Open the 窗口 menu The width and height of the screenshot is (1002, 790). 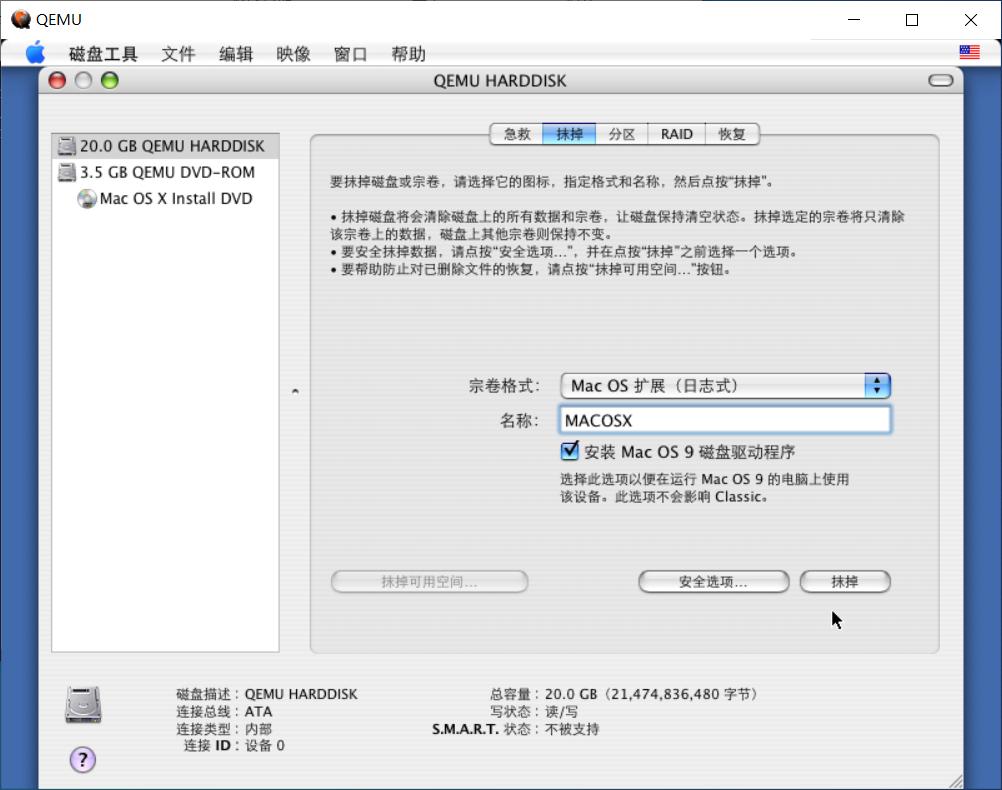(x=351, y=54)
